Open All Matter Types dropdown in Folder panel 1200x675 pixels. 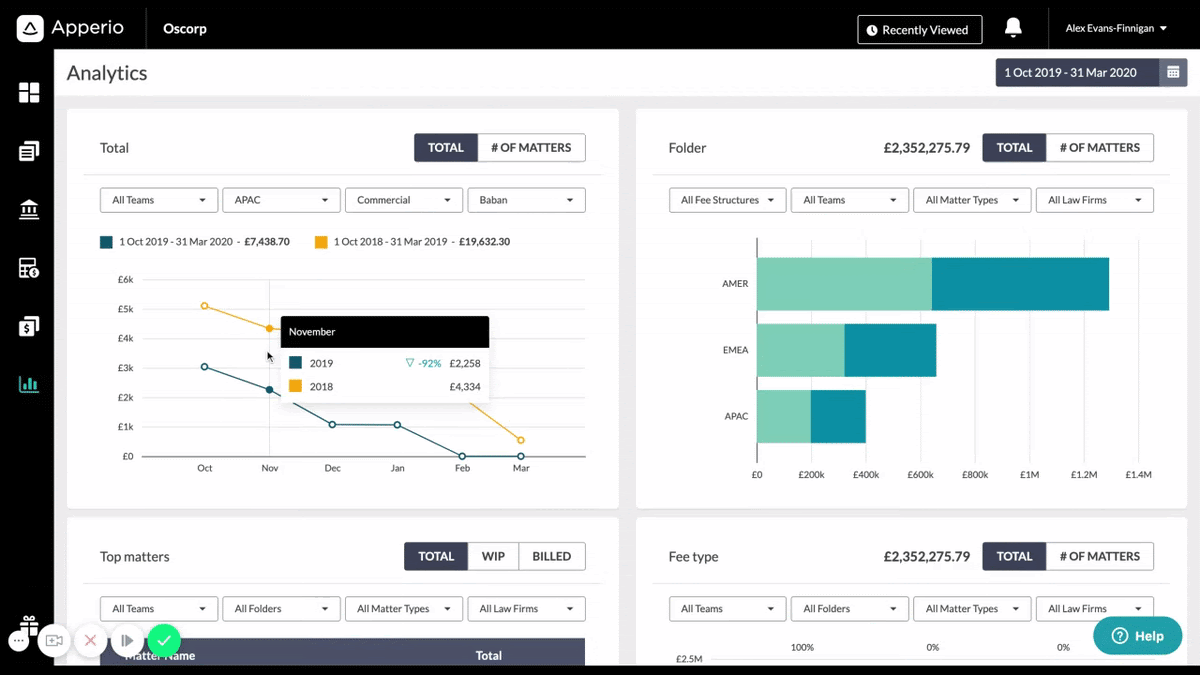[972, 200]
